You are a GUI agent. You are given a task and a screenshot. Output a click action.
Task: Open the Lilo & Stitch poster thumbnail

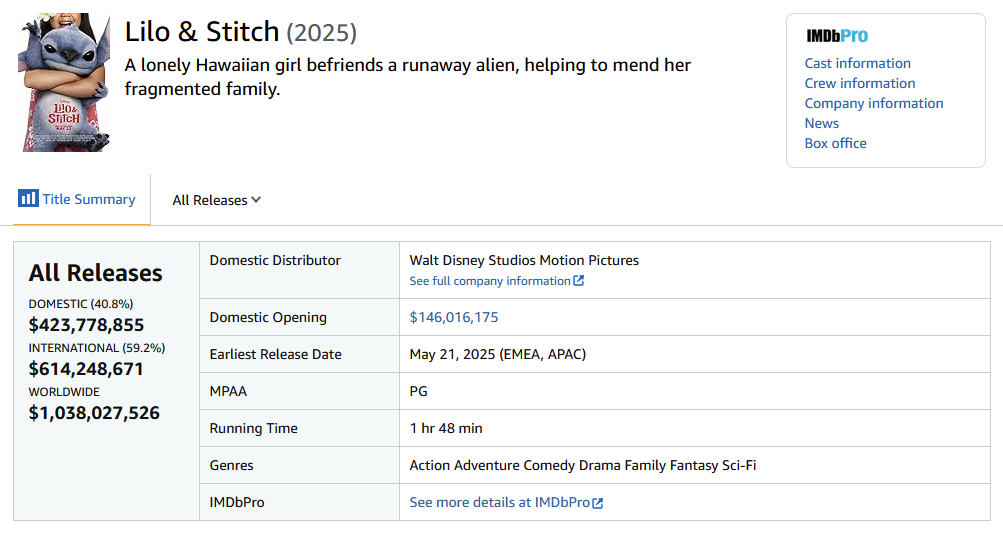coord(65,82)
